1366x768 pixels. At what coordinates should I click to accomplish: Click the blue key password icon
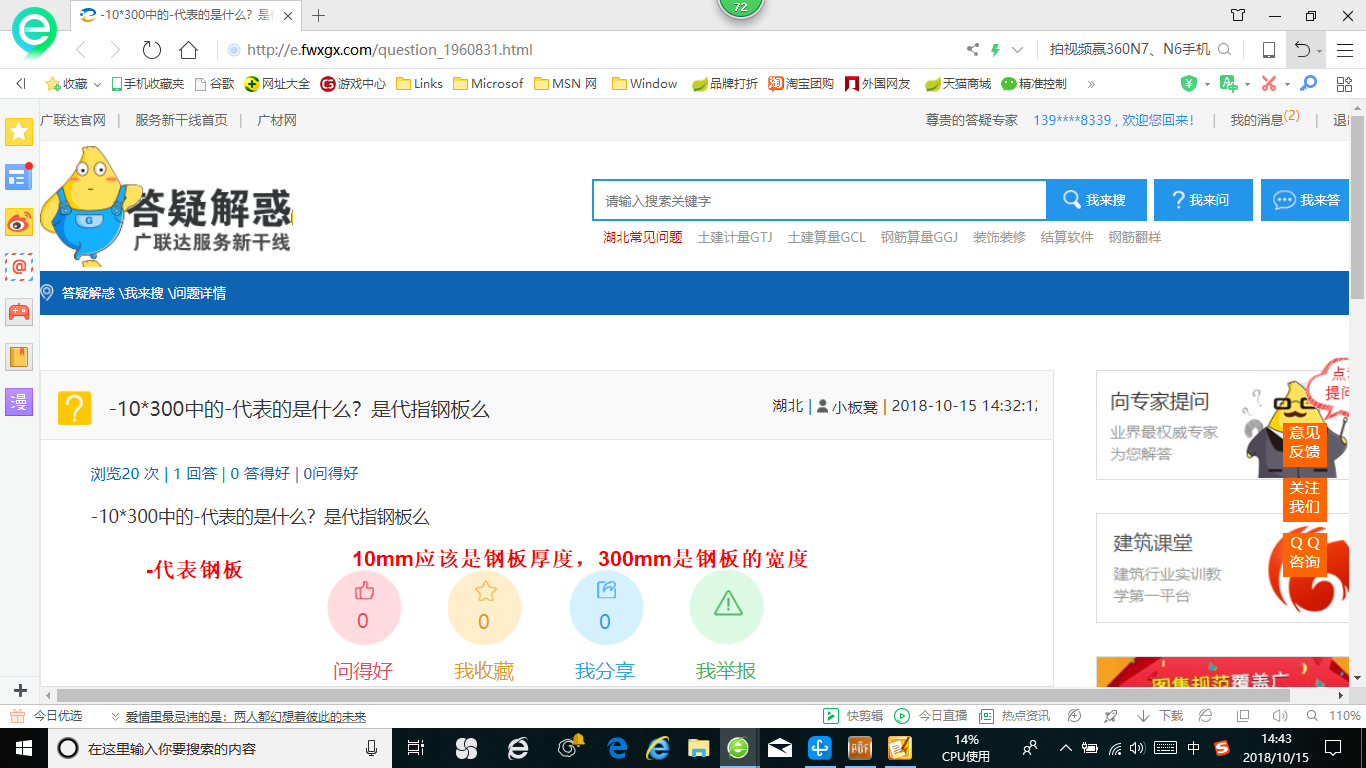coord(1308,84)
